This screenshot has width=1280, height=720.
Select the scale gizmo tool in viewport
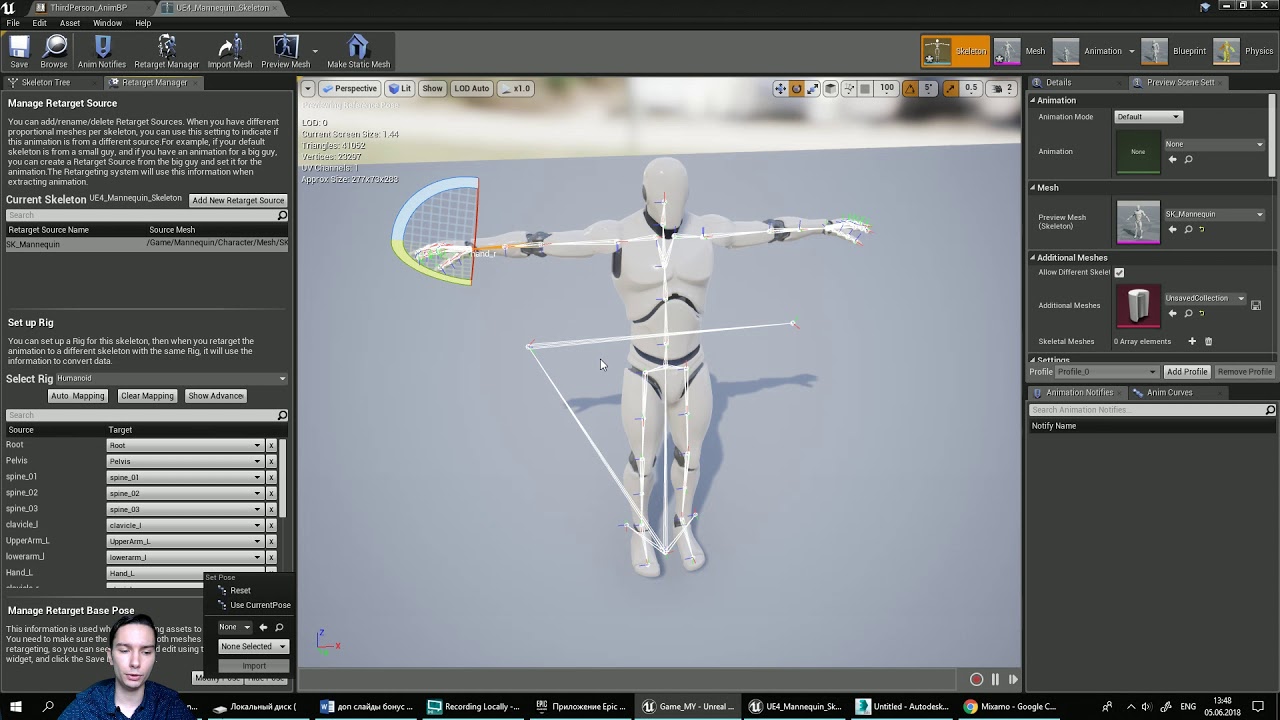coord(813,88)
